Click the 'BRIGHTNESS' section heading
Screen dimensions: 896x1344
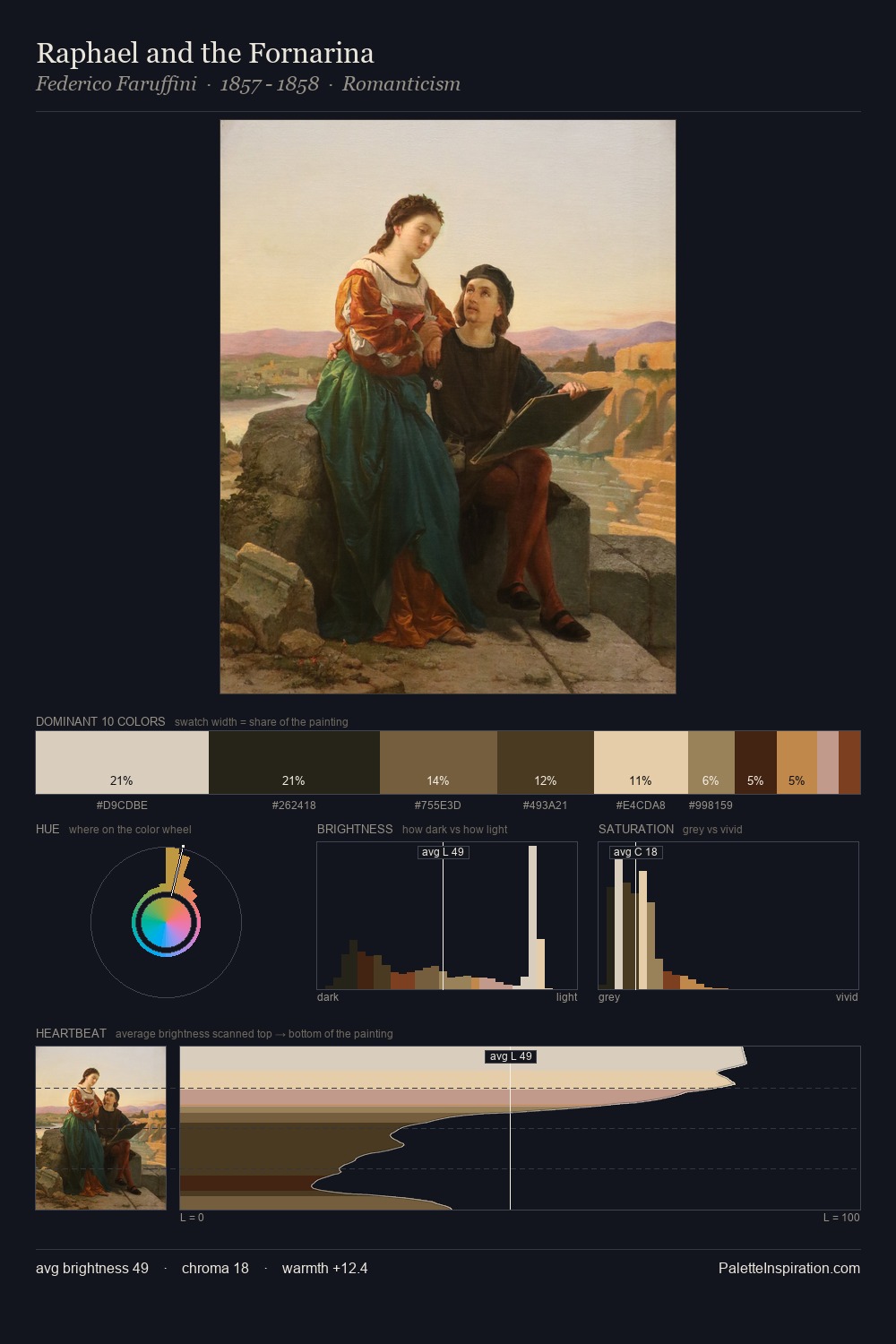(355, 829)
